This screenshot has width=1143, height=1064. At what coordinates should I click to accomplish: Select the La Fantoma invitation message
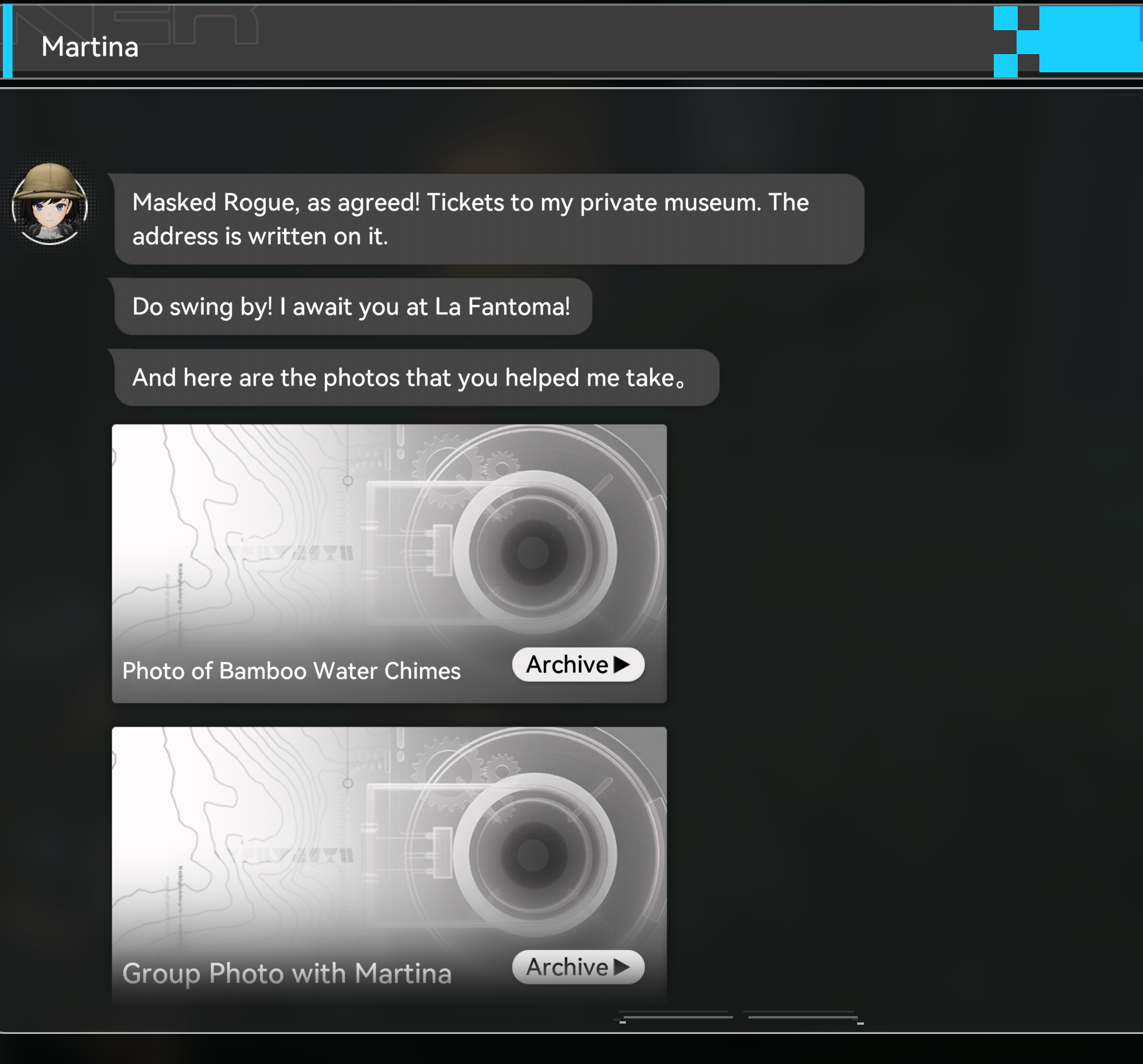point(351,306)
